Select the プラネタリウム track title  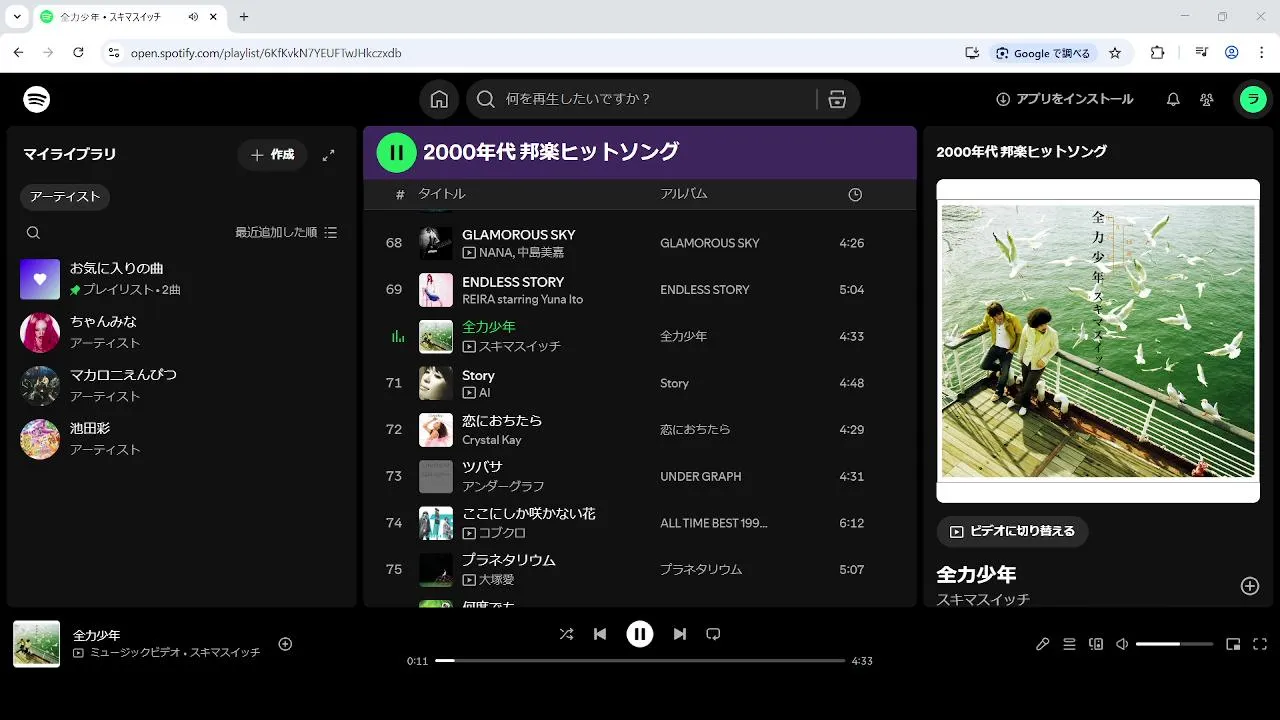tap(509, 560)
